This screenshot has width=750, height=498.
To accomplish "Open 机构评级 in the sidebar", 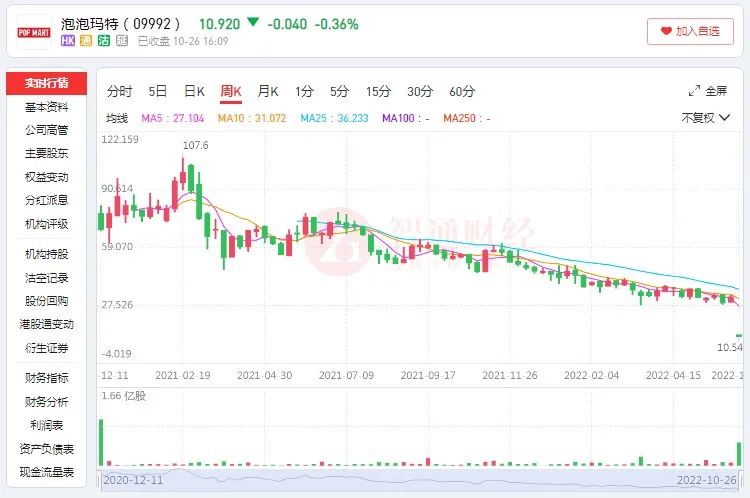I will [x=46, y=224].
